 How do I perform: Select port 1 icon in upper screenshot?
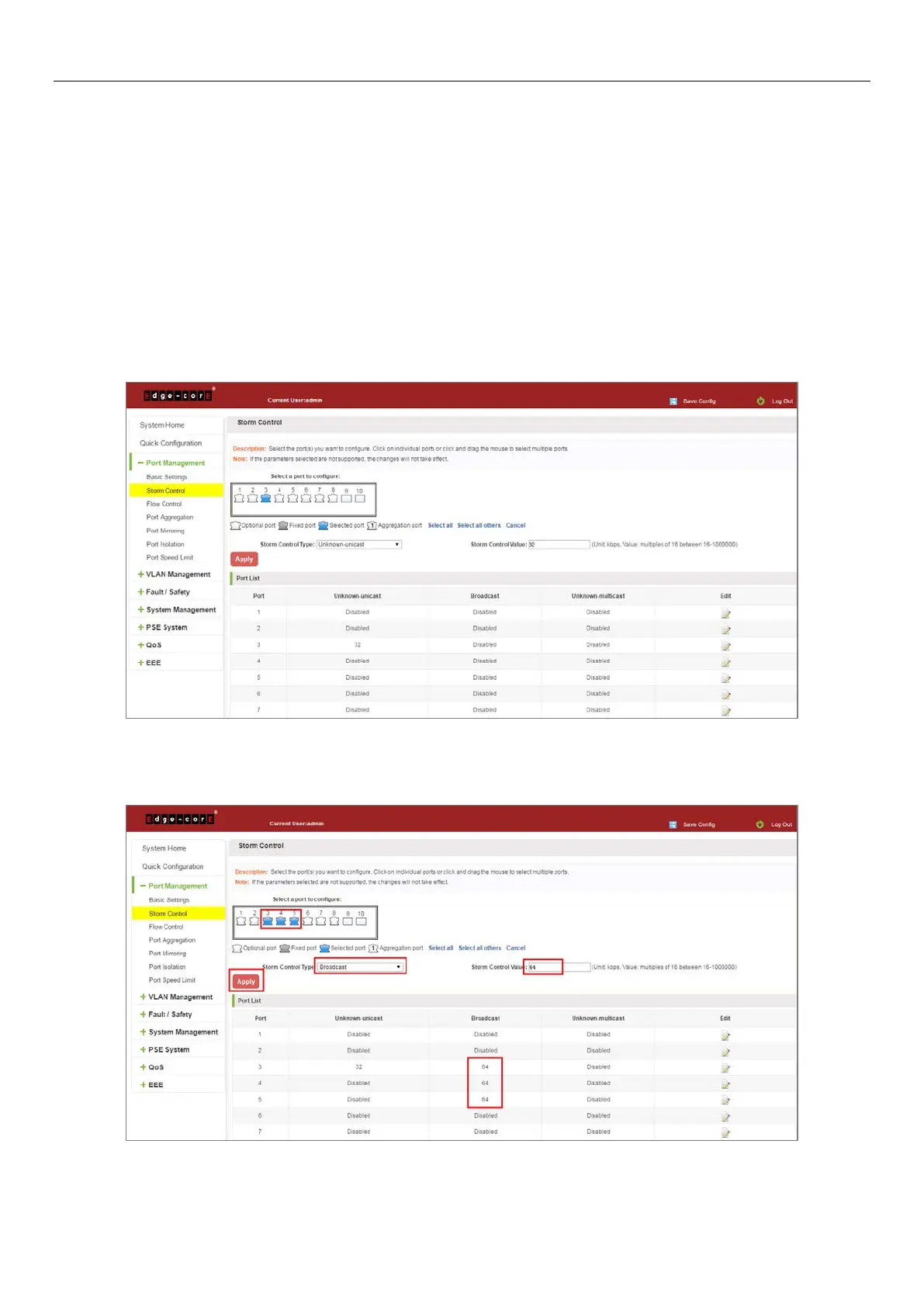[x=239, y=498]
